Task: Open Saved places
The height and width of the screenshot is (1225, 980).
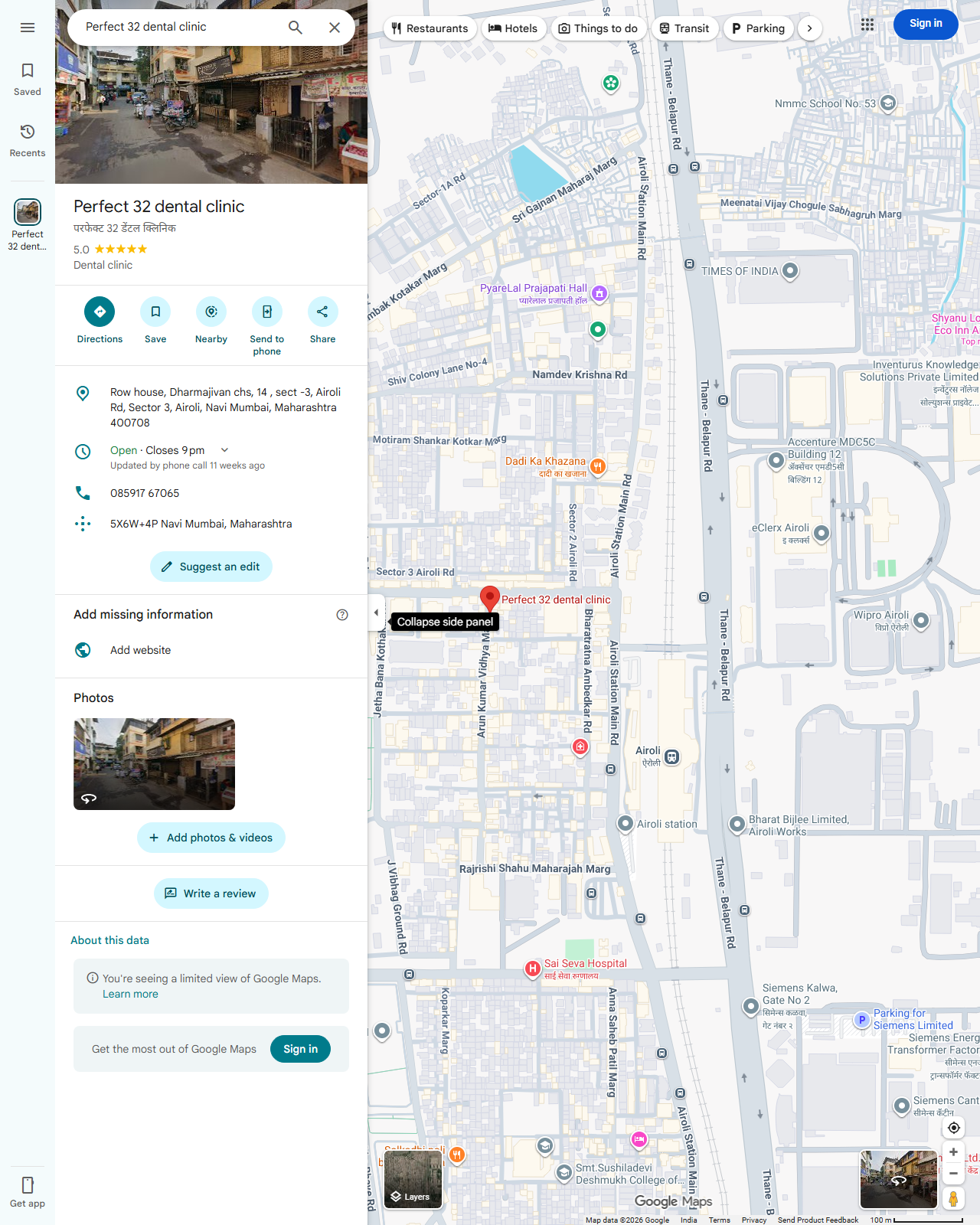Action: [28, 80]
